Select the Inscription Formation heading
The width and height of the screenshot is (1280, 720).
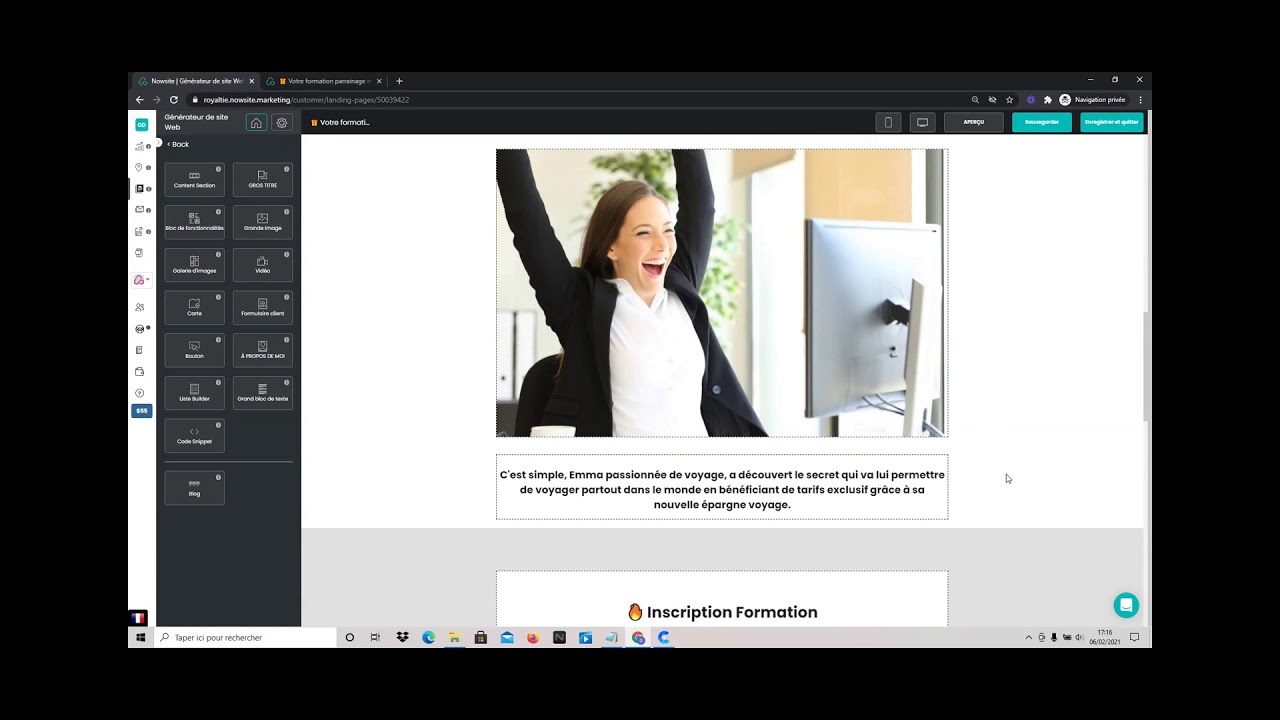722,612
